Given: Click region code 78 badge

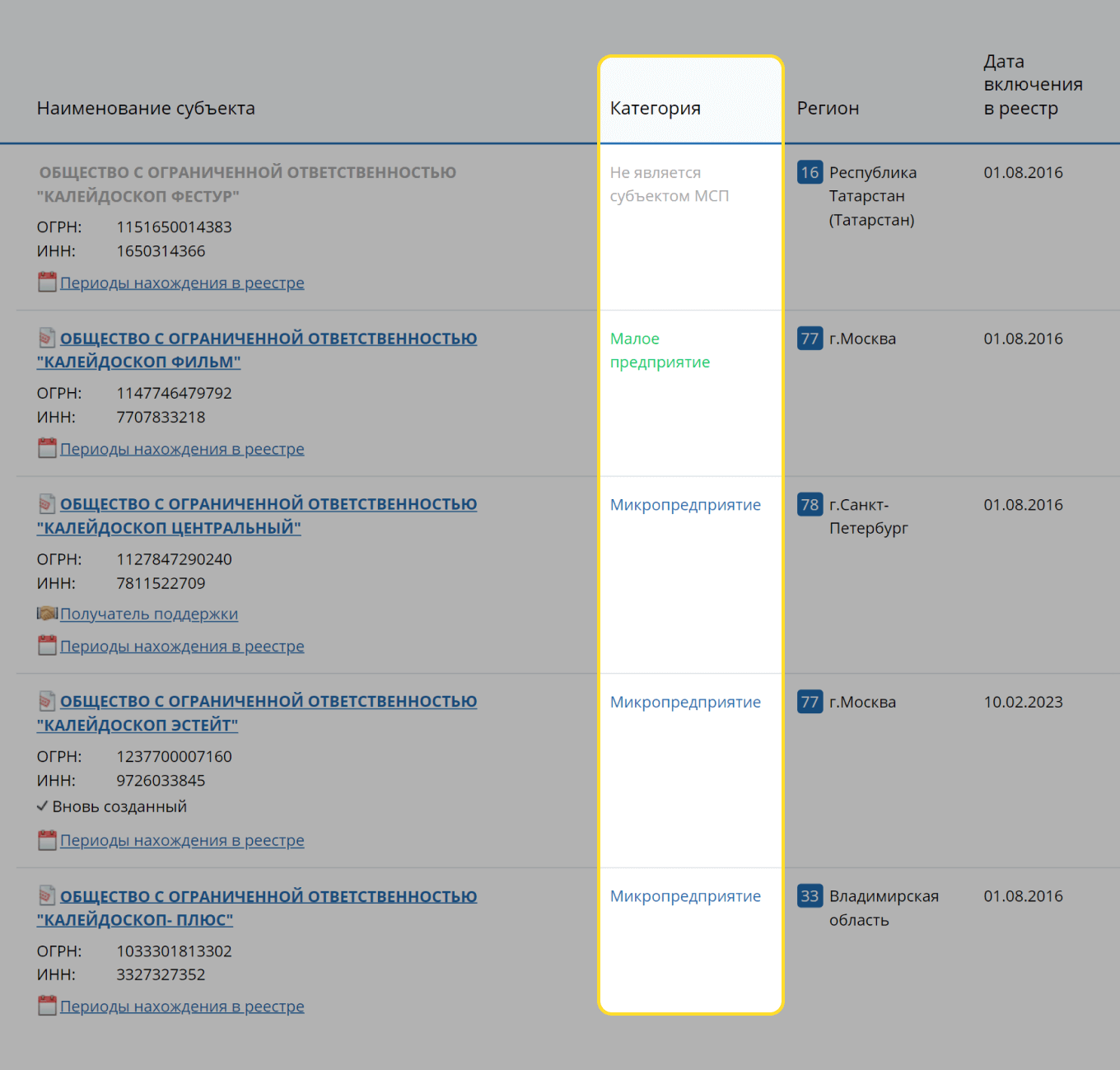Looking at the screenshot, I should pyautogui.click(x=810, y=505).
